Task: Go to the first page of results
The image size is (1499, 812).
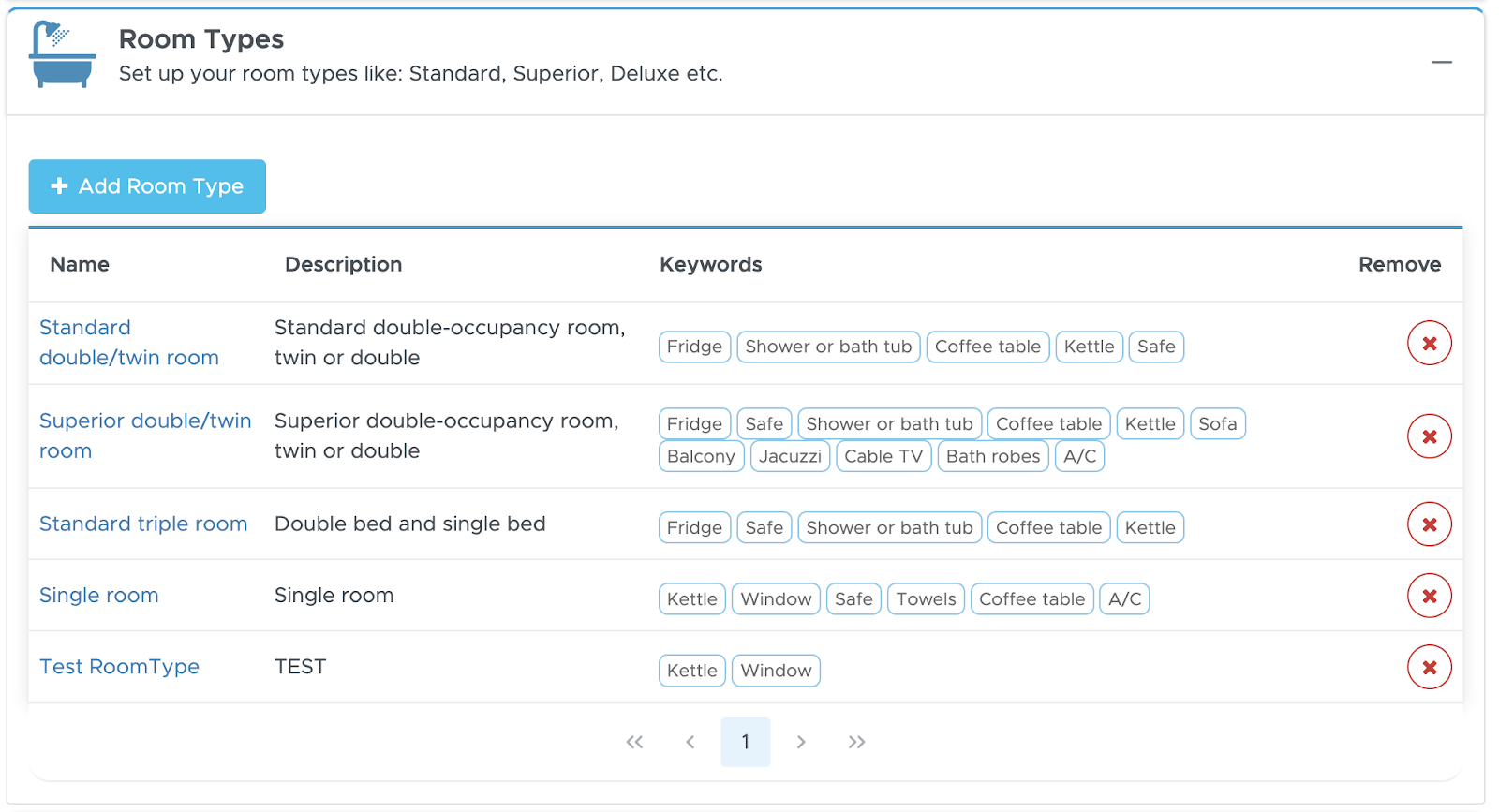Action: pyautogui.click(x=634, y=743)
